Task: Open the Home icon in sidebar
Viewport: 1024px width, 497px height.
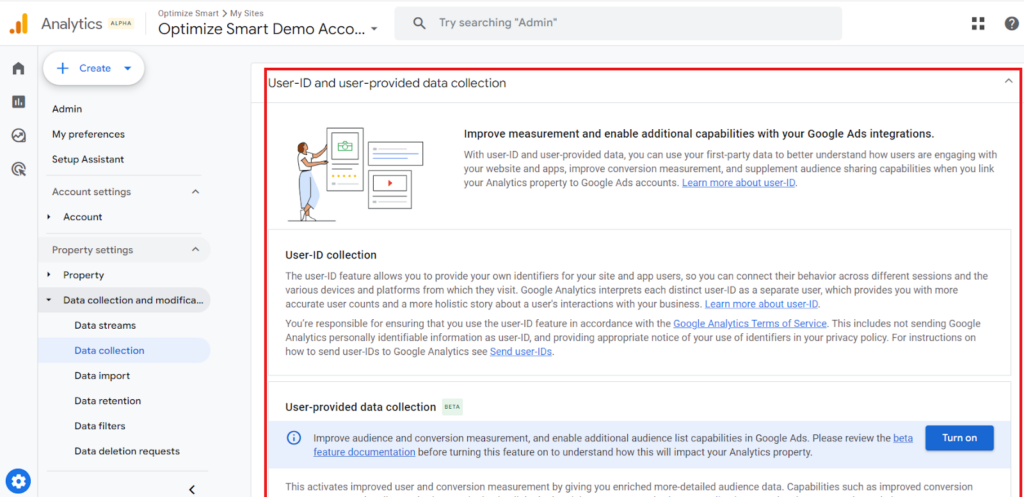Action: click(18, 69)
